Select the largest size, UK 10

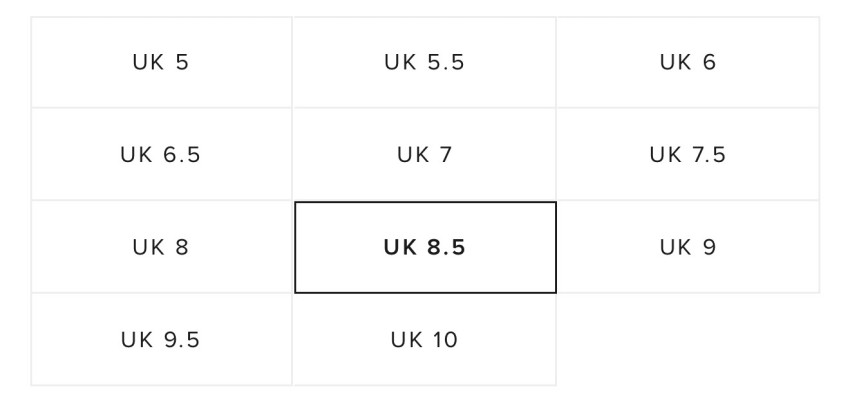(x=424, y=340)
